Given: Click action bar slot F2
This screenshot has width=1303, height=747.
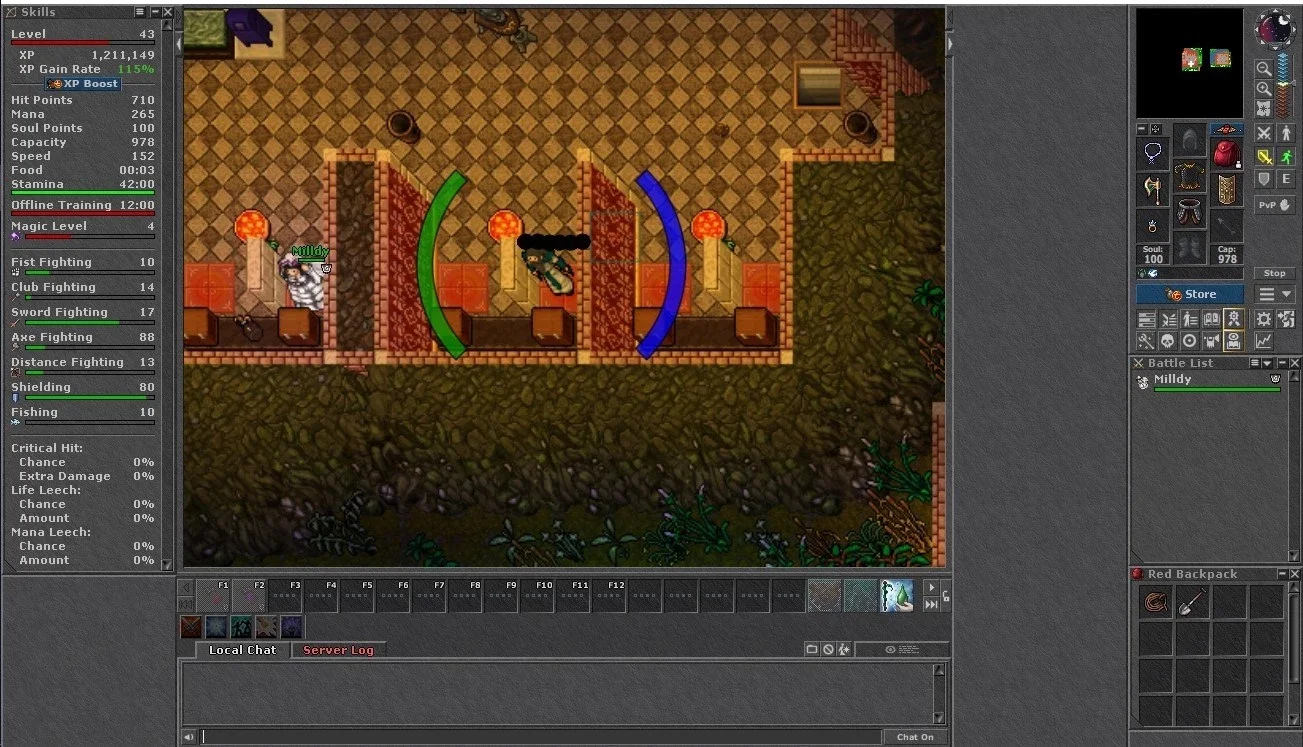Looking at the screenshot, I should tap(249, 596).
